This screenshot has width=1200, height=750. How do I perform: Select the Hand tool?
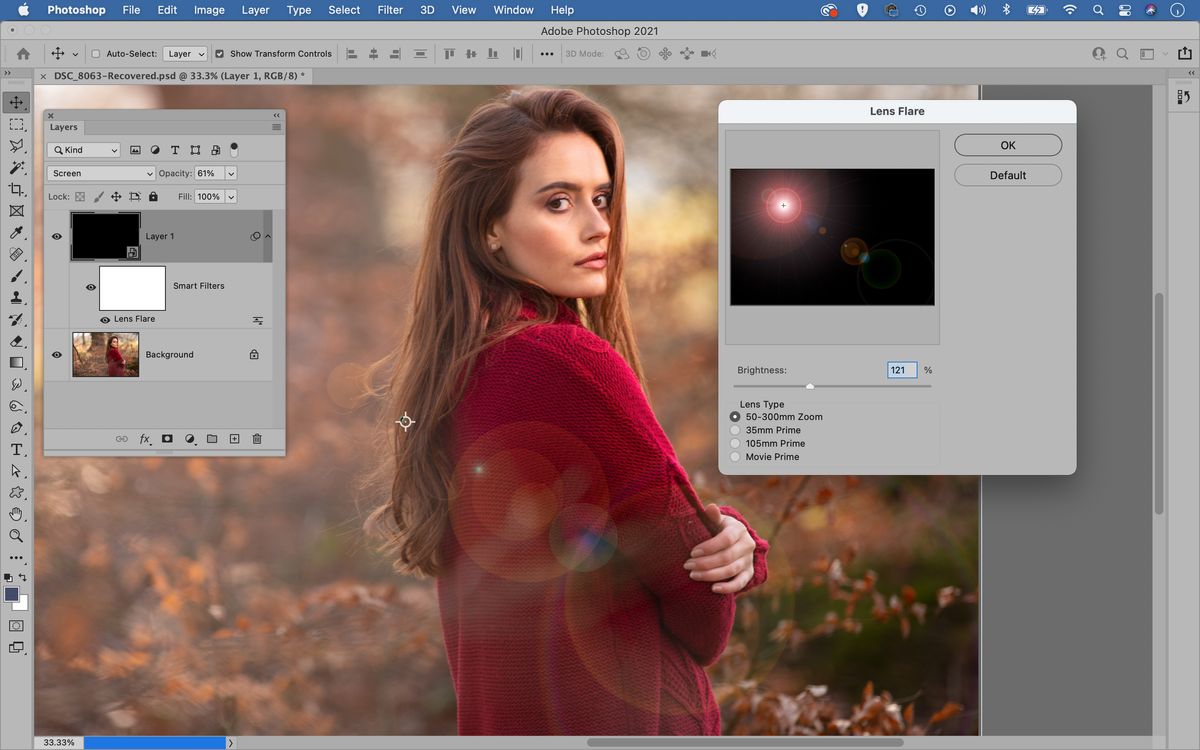click(x=16, y=514)
